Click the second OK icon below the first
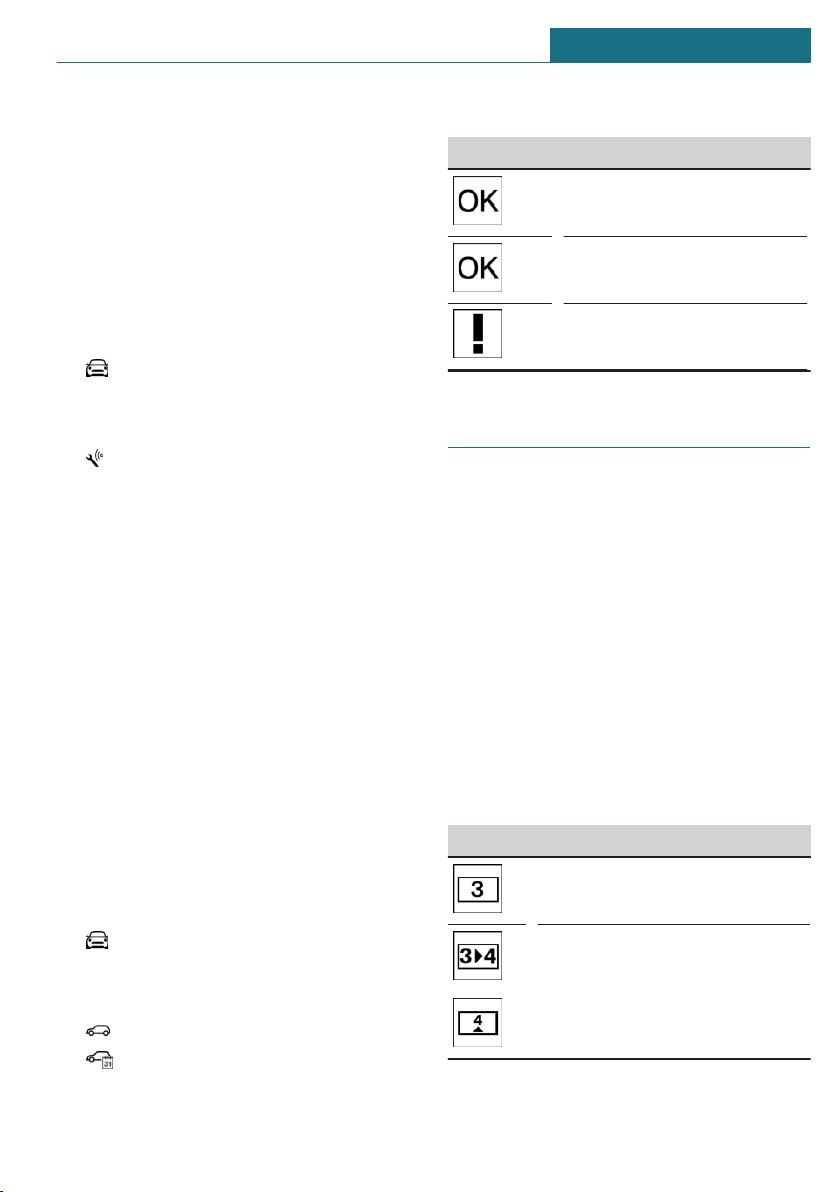This screenshot has width=840, height=1192. [x=477, y=269]
